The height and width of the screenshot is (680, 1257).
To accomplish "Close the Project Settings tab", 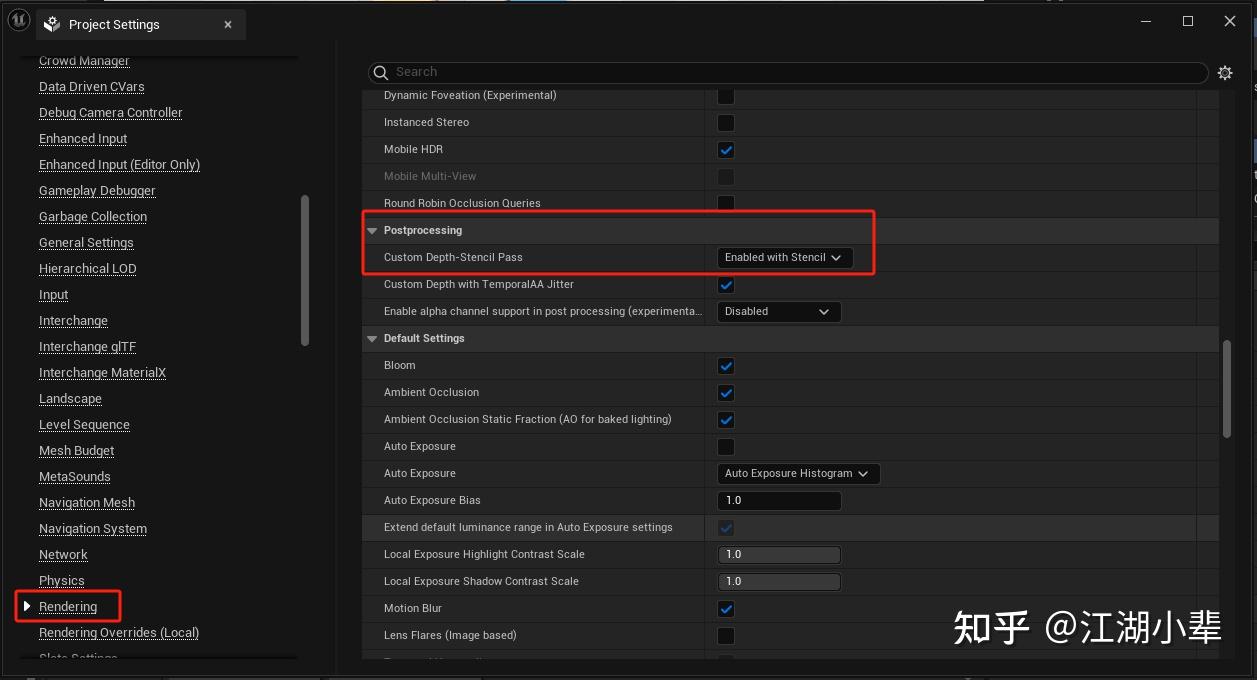I will click(x=228, y=25).
